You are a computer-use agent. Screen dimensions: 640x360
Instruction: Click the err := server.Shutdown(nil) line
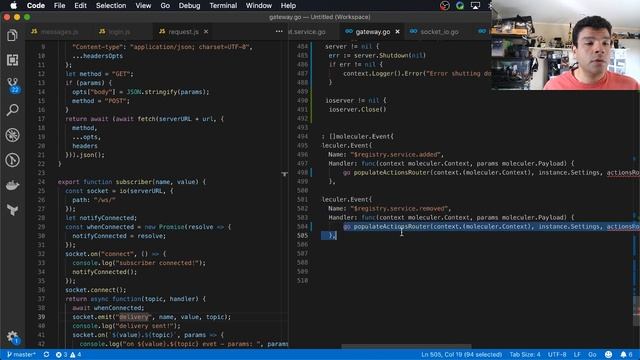click(x=377, y=56)
